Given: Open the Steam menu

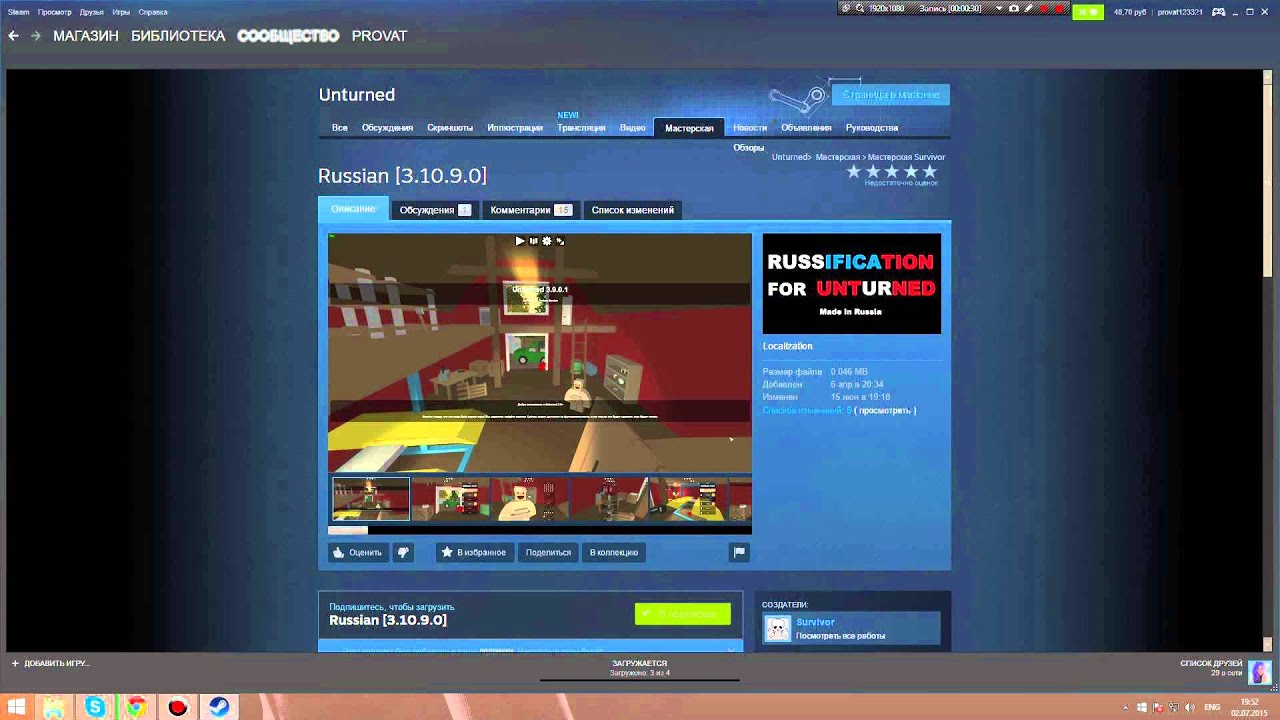Looking at the screenshot, I should [x=18, y=12].
